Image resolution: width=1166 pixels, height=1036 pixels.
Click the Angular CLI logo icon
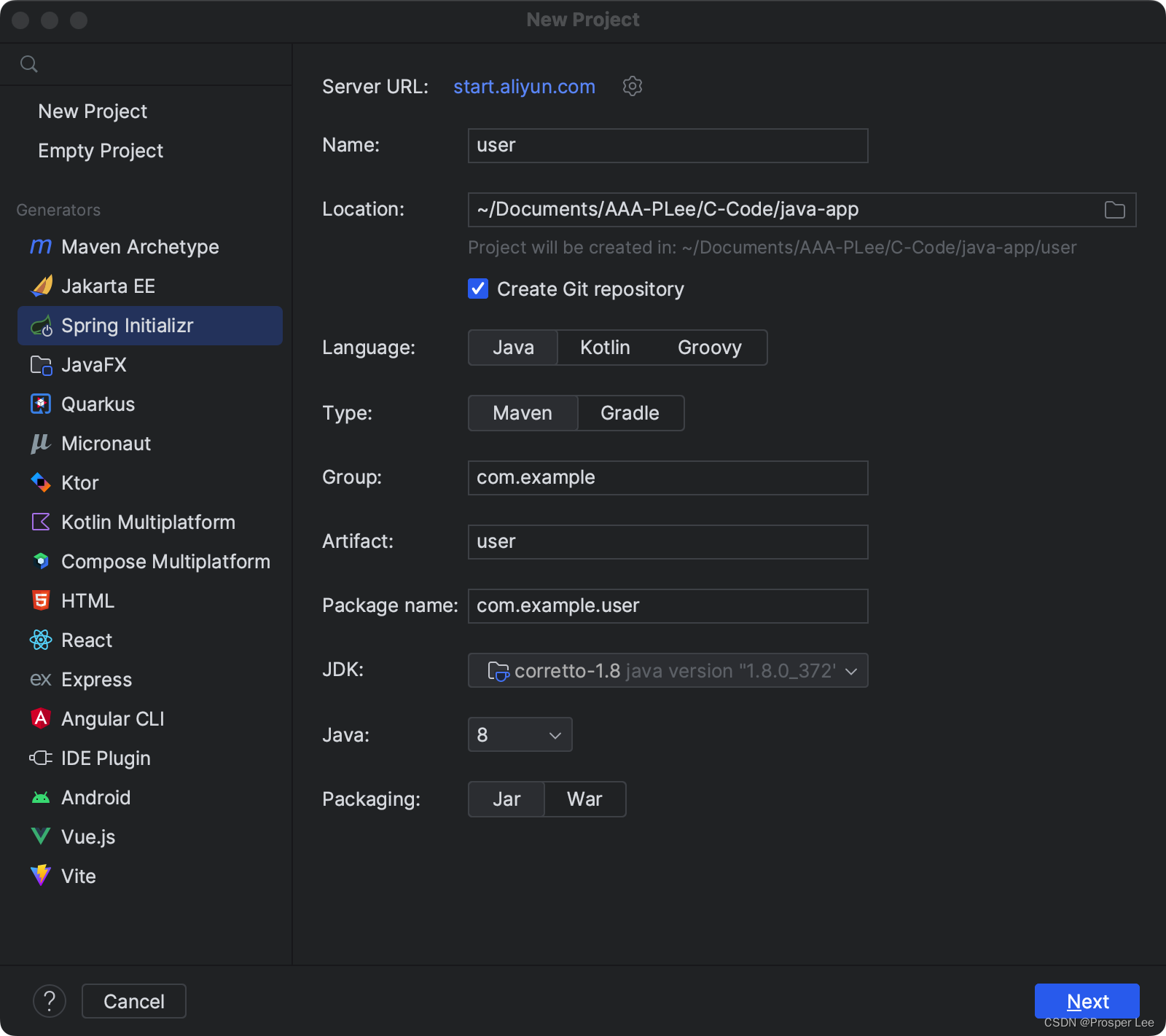click(41, 718)
